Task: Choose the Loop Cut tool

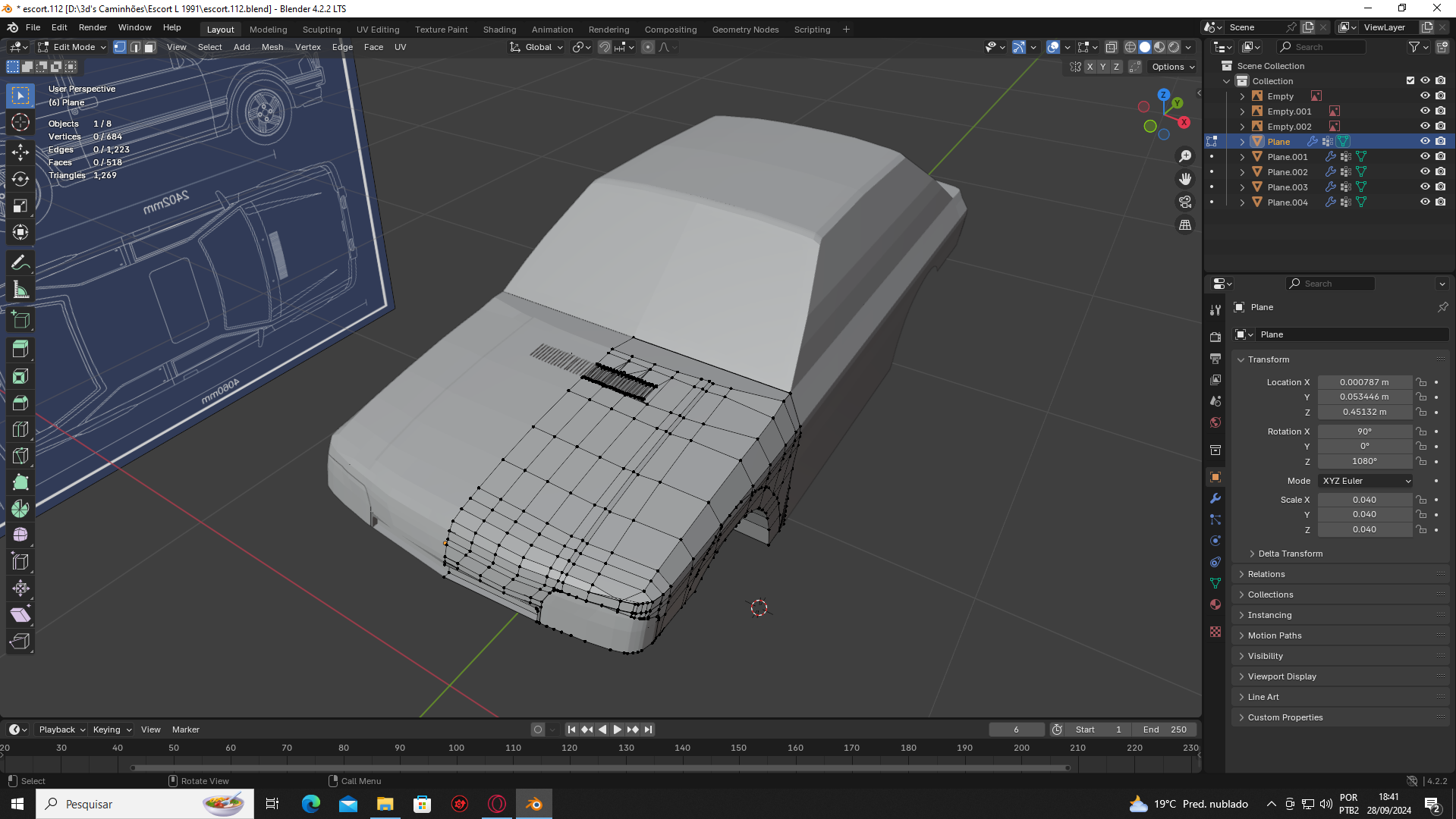Action: pos(20,429)
